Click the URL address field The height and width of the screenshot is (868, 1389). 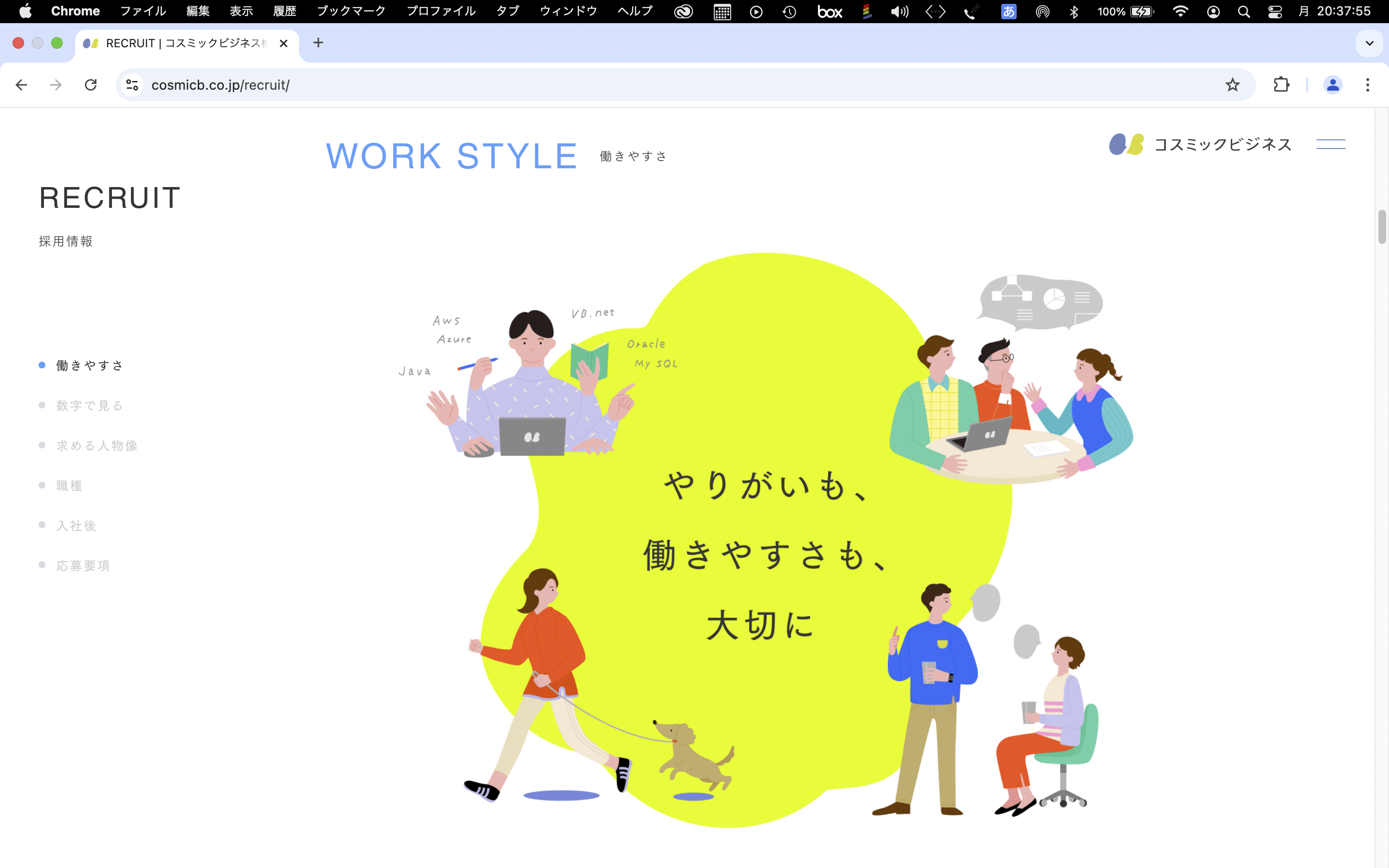(631, 85)
